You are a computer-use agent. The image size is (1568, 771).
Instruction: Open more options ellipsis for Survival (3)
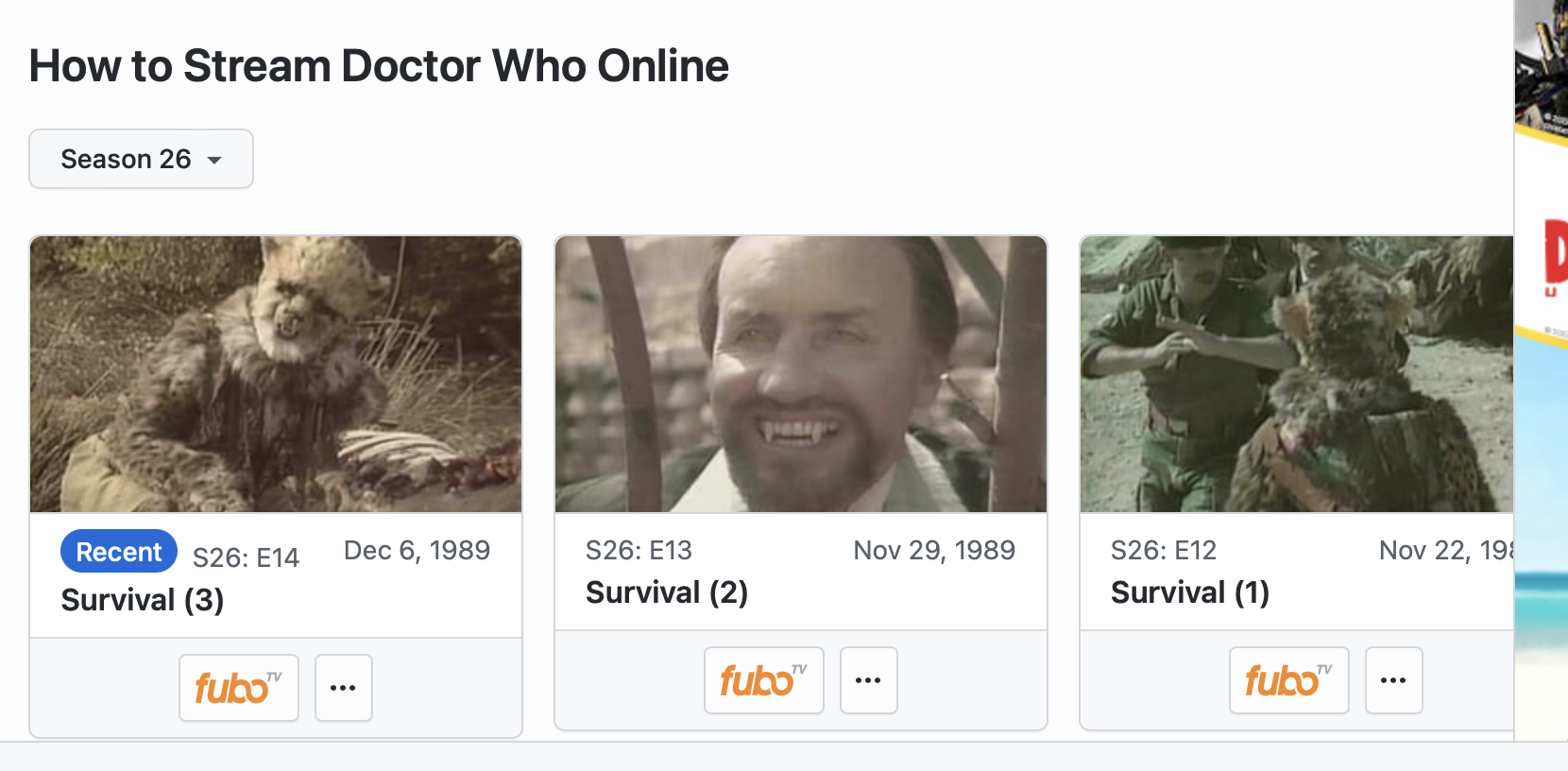point(343,688)
